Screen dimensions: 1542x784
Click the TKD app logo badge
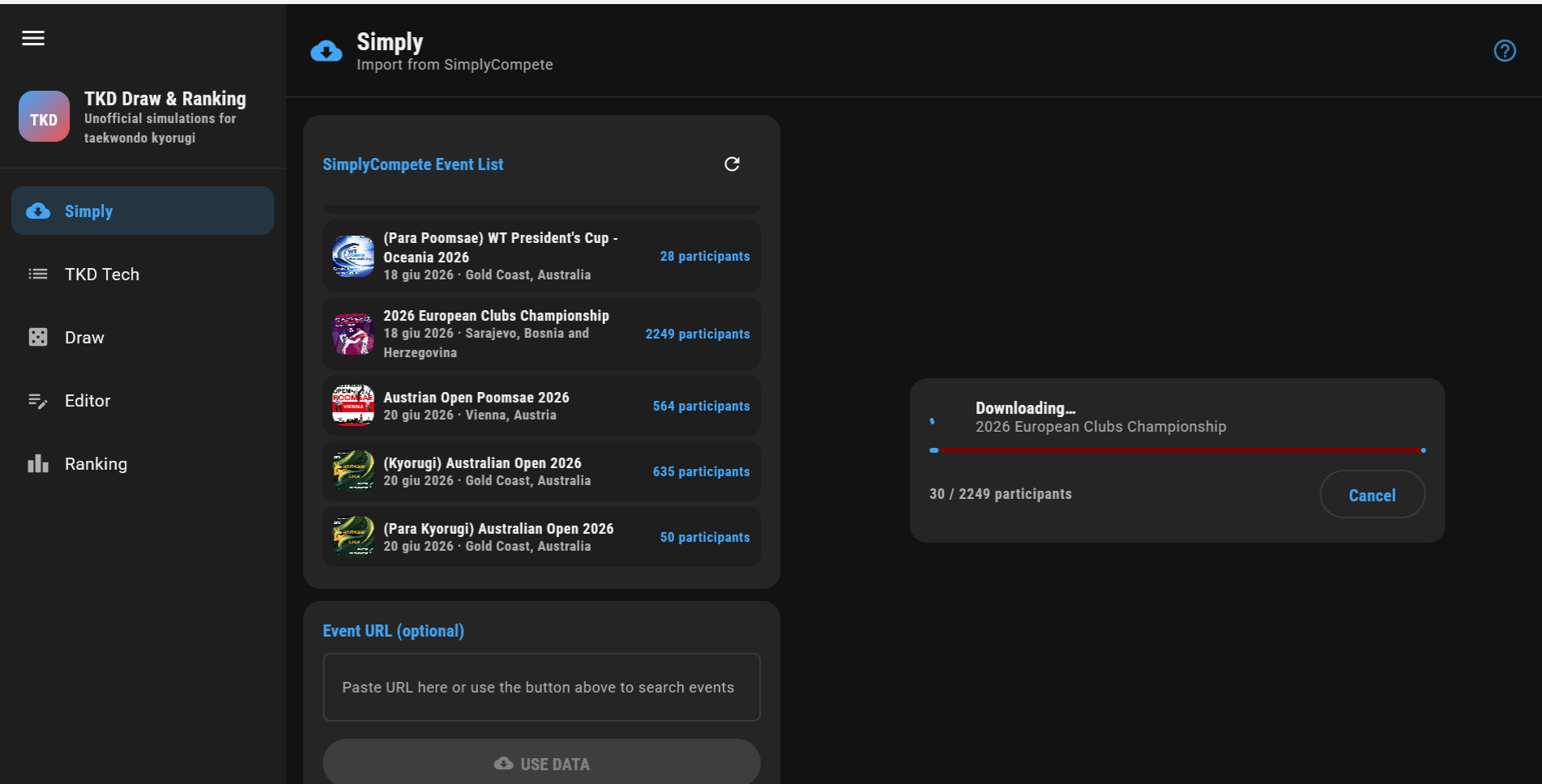click(44, 117)
